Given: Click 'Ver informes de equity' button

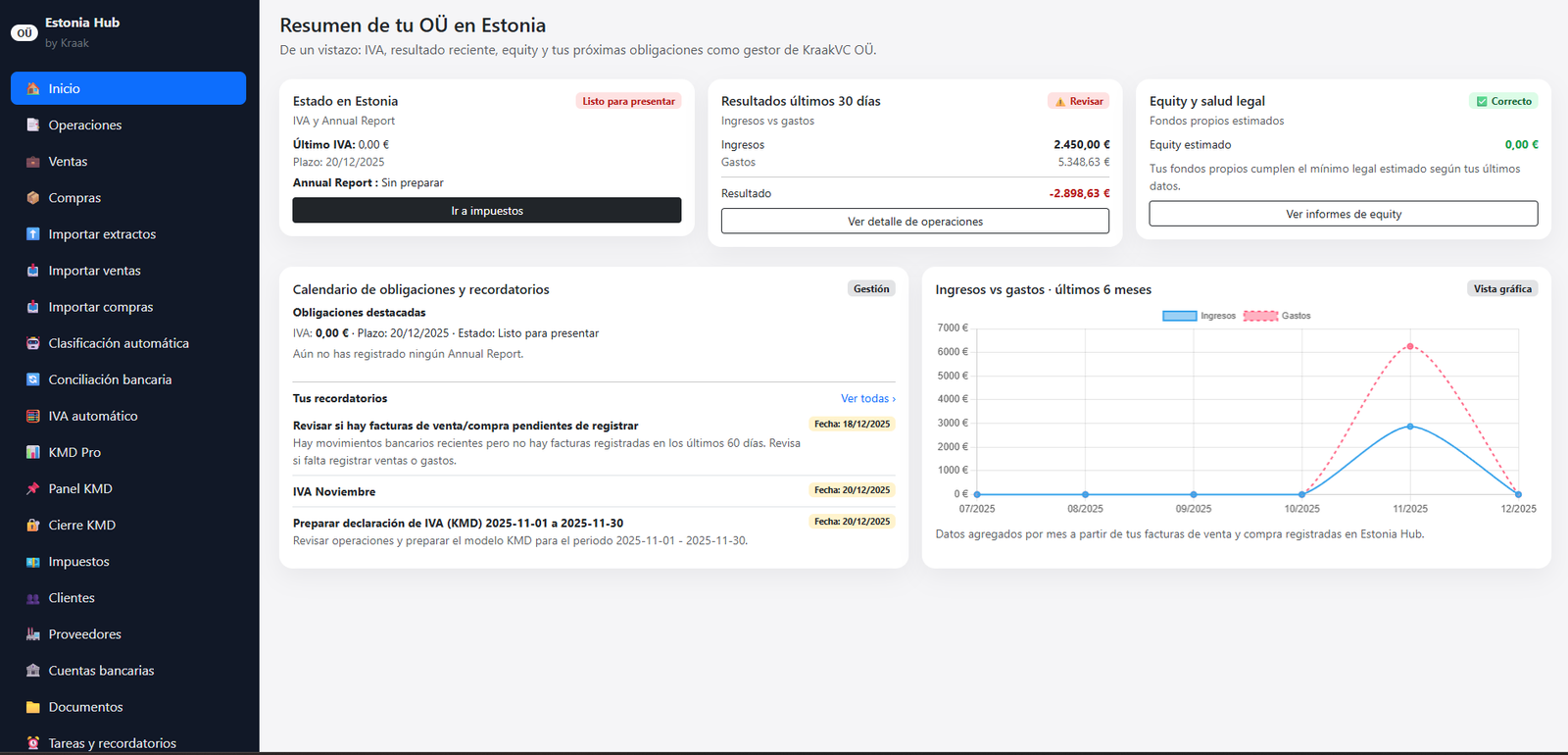Looking at the screenshot, I should [1344, 213].
